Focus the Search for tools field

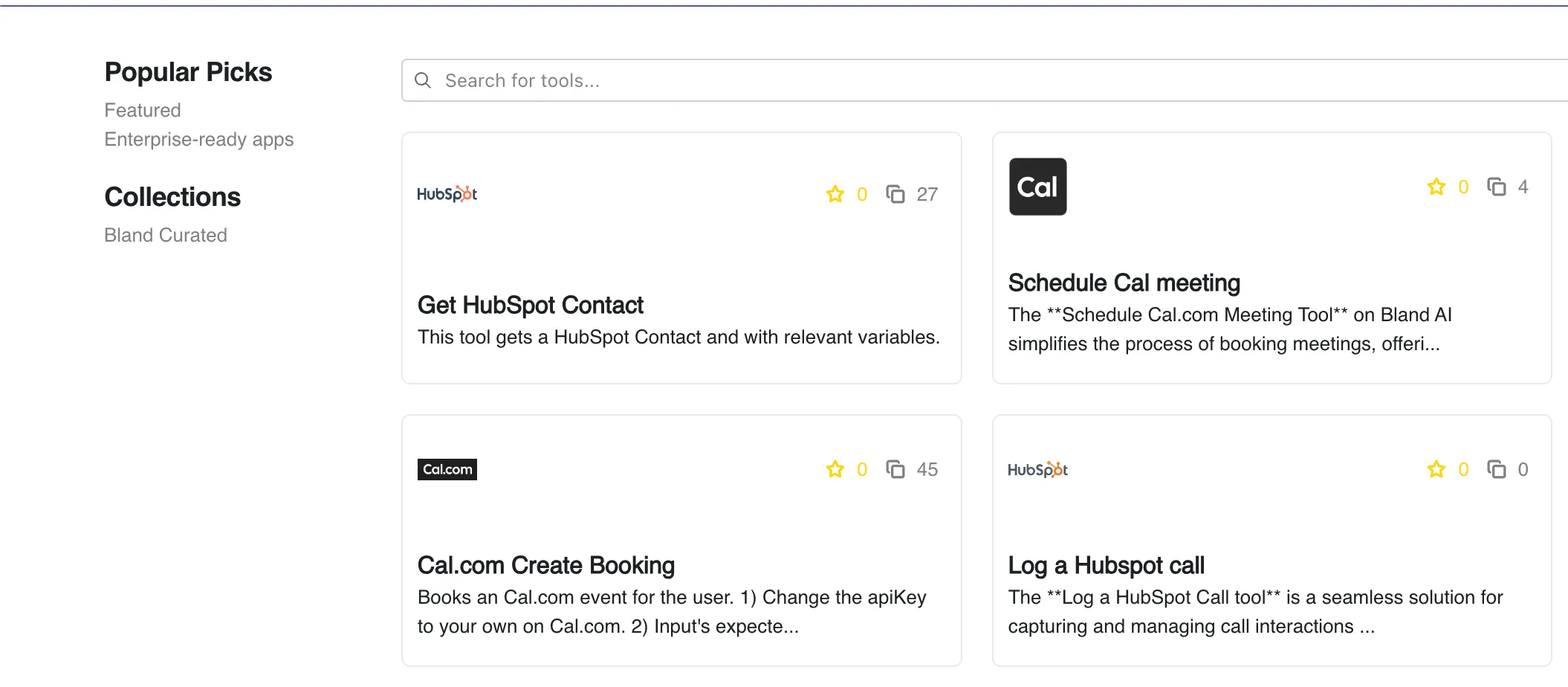(985, 80)
